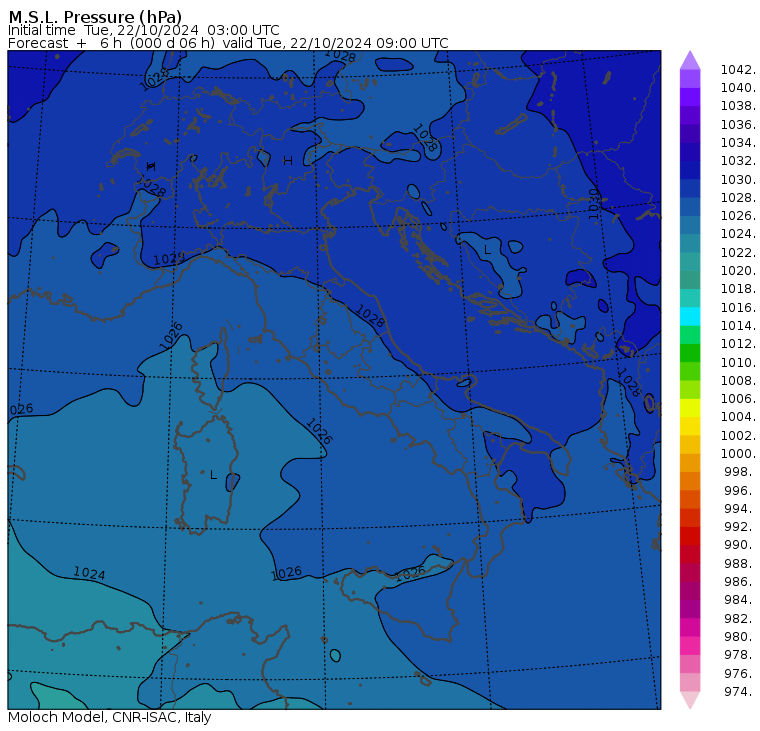
Task: Click the cyan legend band between 1014 and 1016
Action: 690,317
